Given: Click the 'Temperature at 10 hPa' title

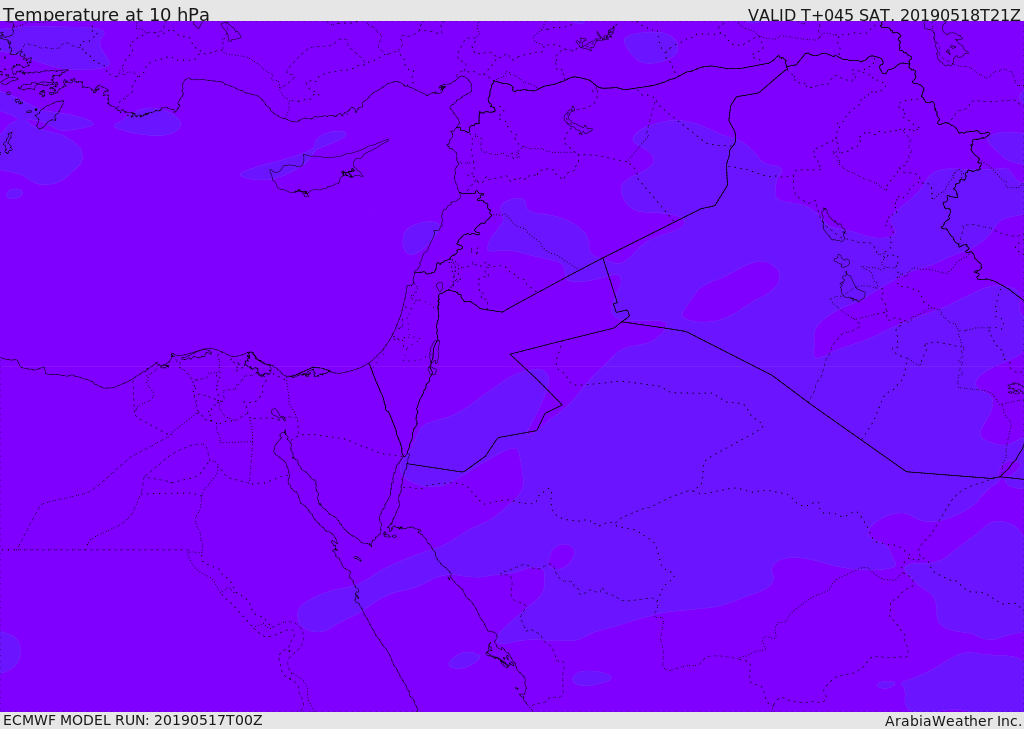Looking at the screenshot, I should point(106,14).
